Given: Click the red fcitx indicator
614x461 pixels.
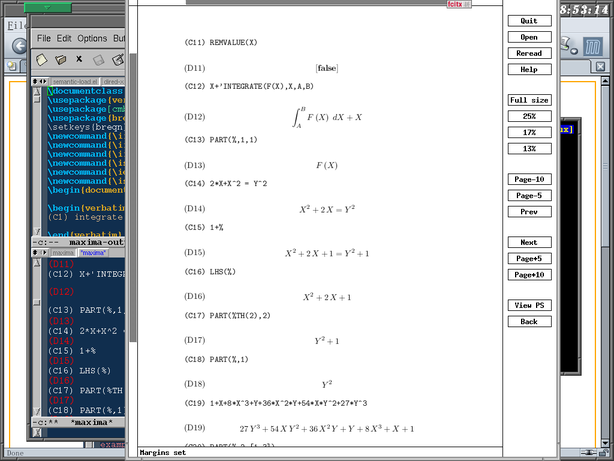Looking at the screenshot, I should click(x=459, y=4).
